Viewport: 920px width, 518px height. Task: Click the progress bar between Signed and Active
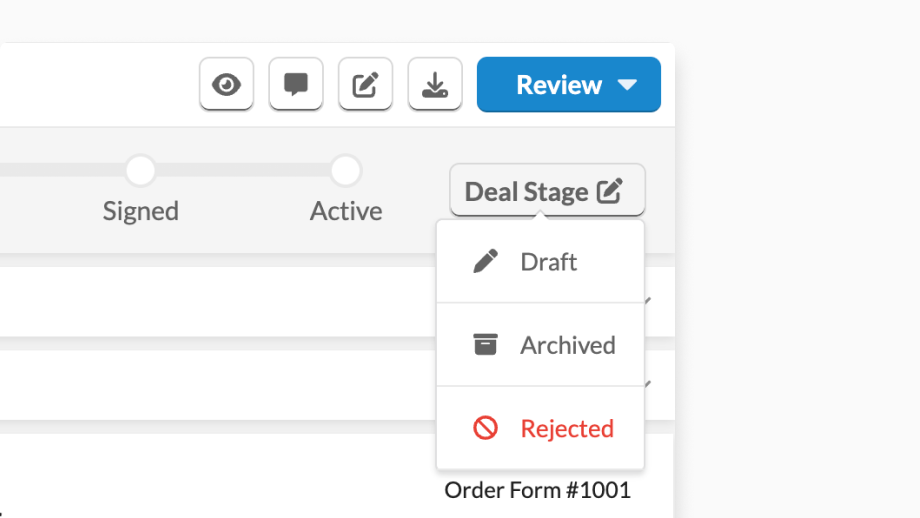click(243, 170)
